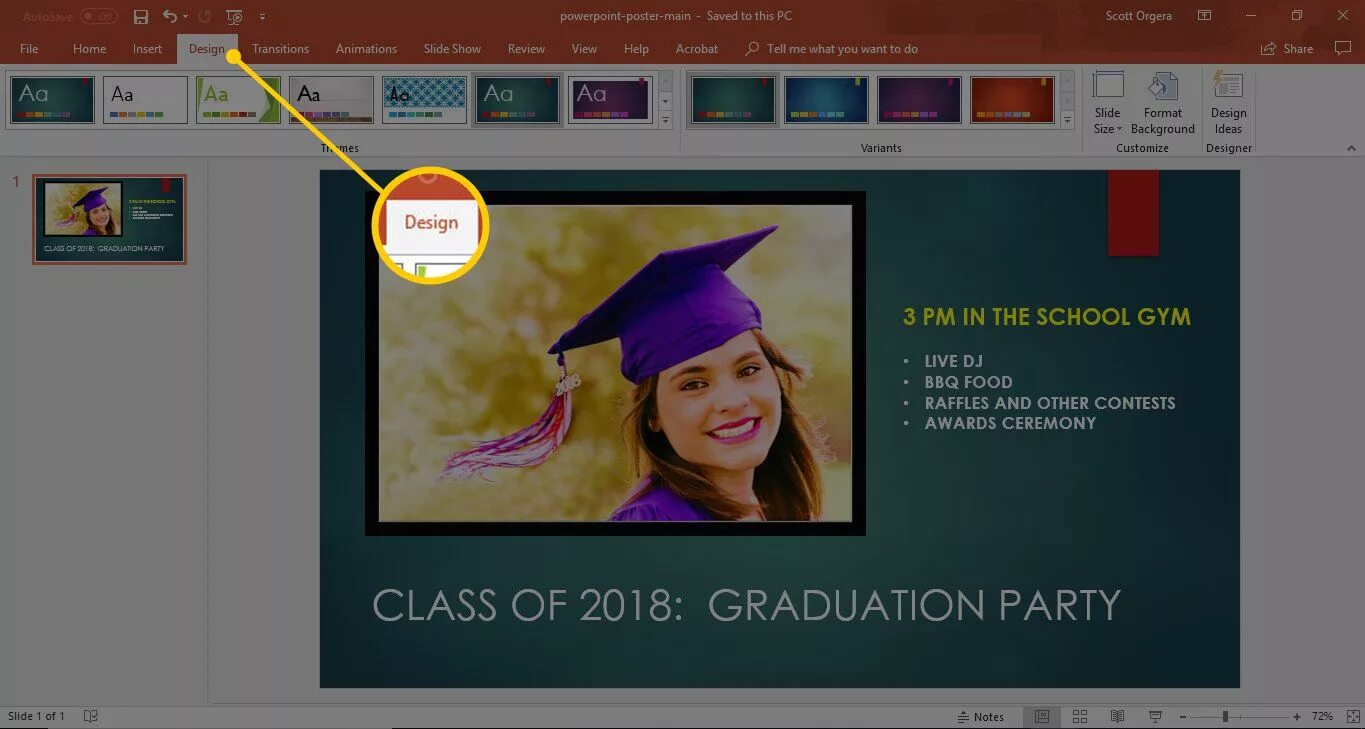Apply the blue patterned theme
This screenshot has height=729, width=1365.
pyautogui.click(x=424, y=100)
